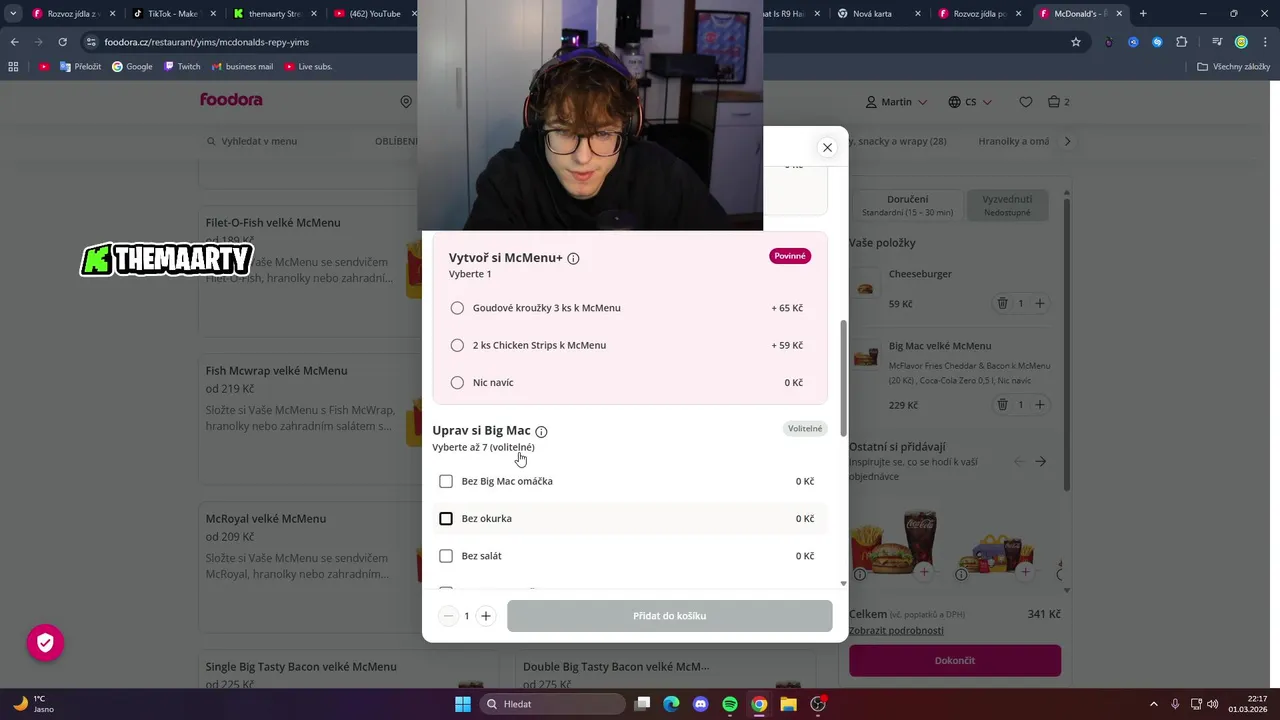Click Vyhledat v menu search field
Image resolution: width=1280 pixels, height=720 pixels.
[260, 141]
